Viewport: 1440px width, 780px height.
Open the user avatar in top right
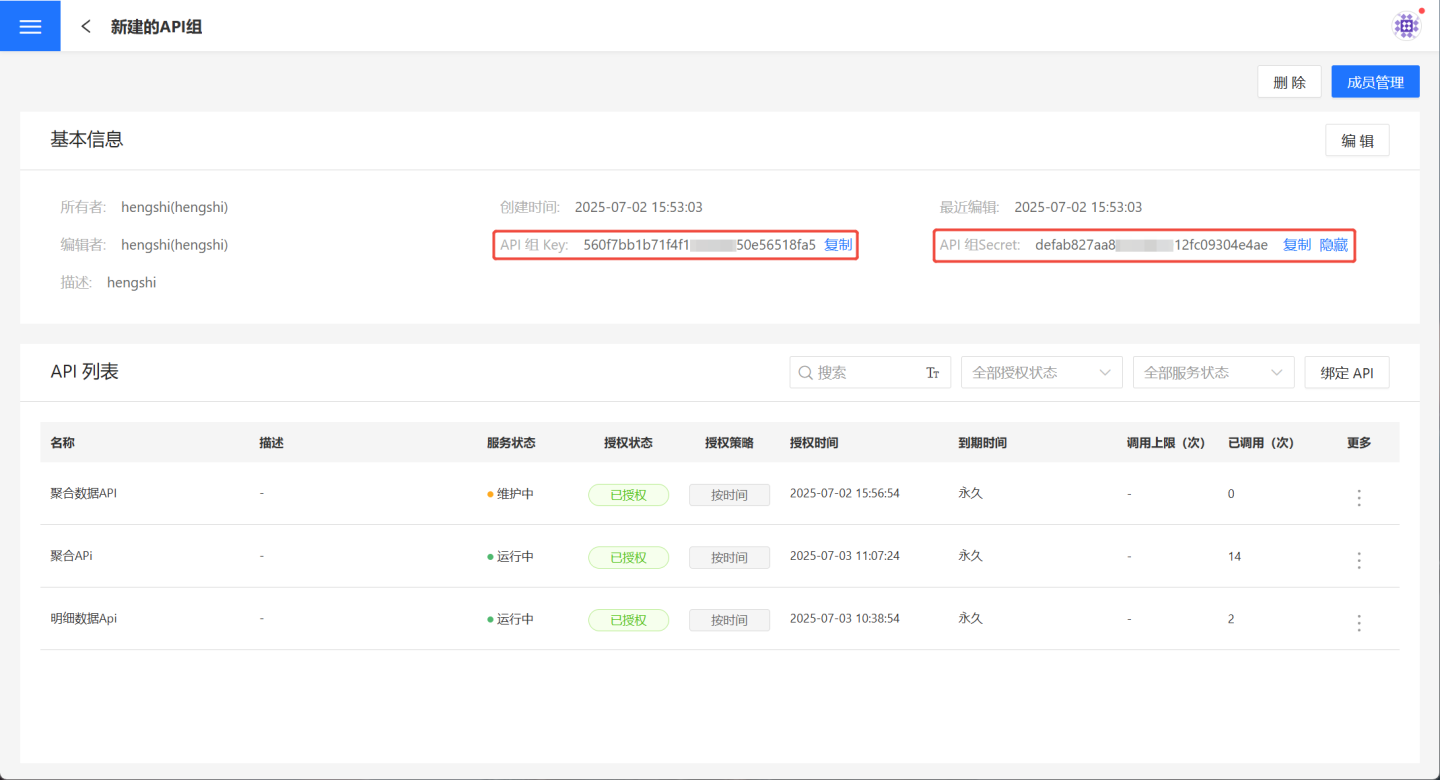pos(1406,26)
